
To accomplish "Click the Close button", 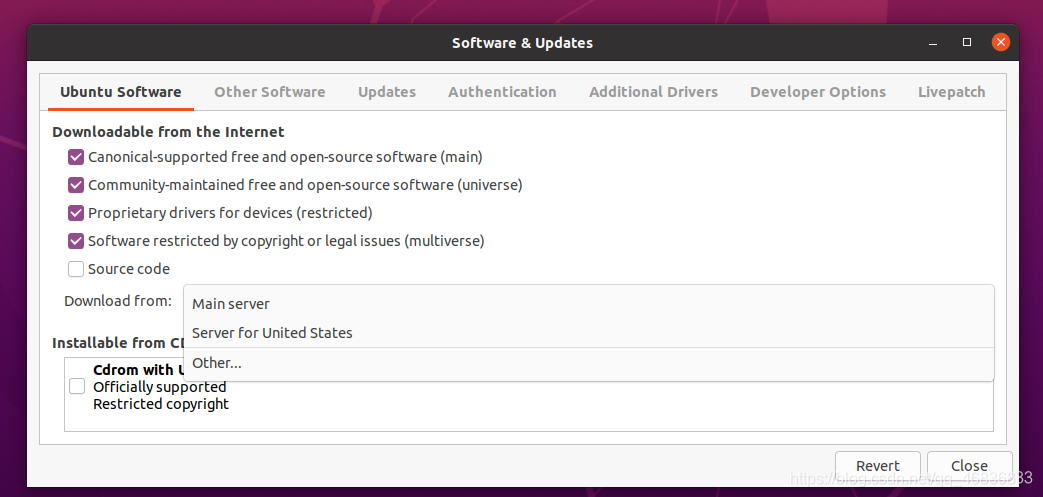I will pos(969,466).
